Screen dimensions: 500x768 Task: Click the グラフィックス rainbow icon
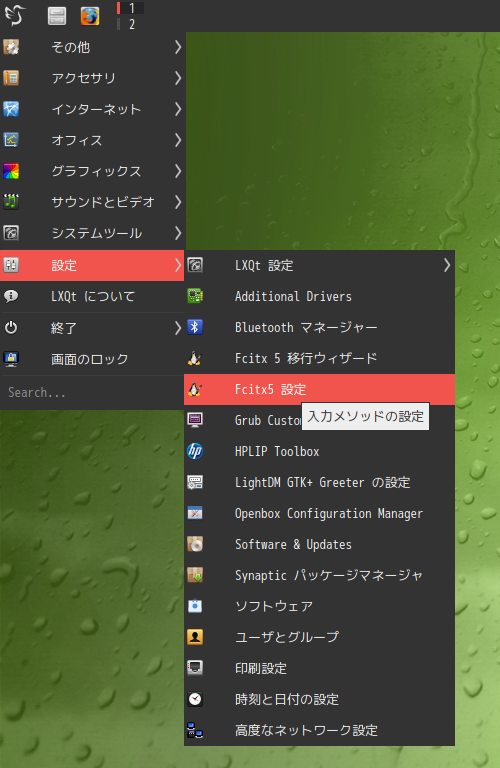(11, 171)
